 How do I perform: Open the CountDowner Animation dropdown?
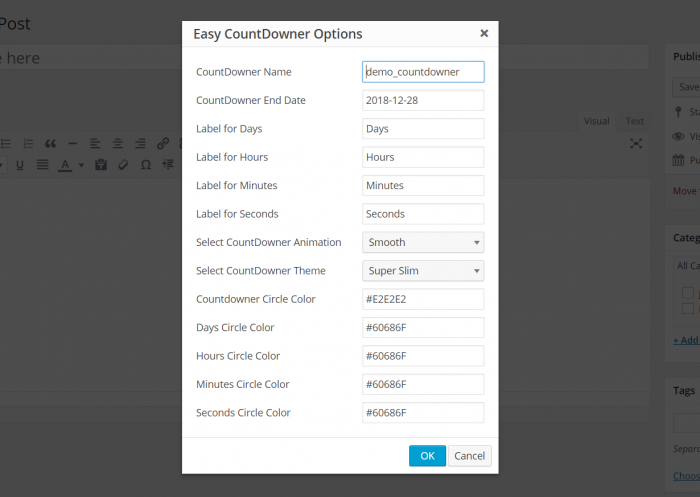point(423,242)
